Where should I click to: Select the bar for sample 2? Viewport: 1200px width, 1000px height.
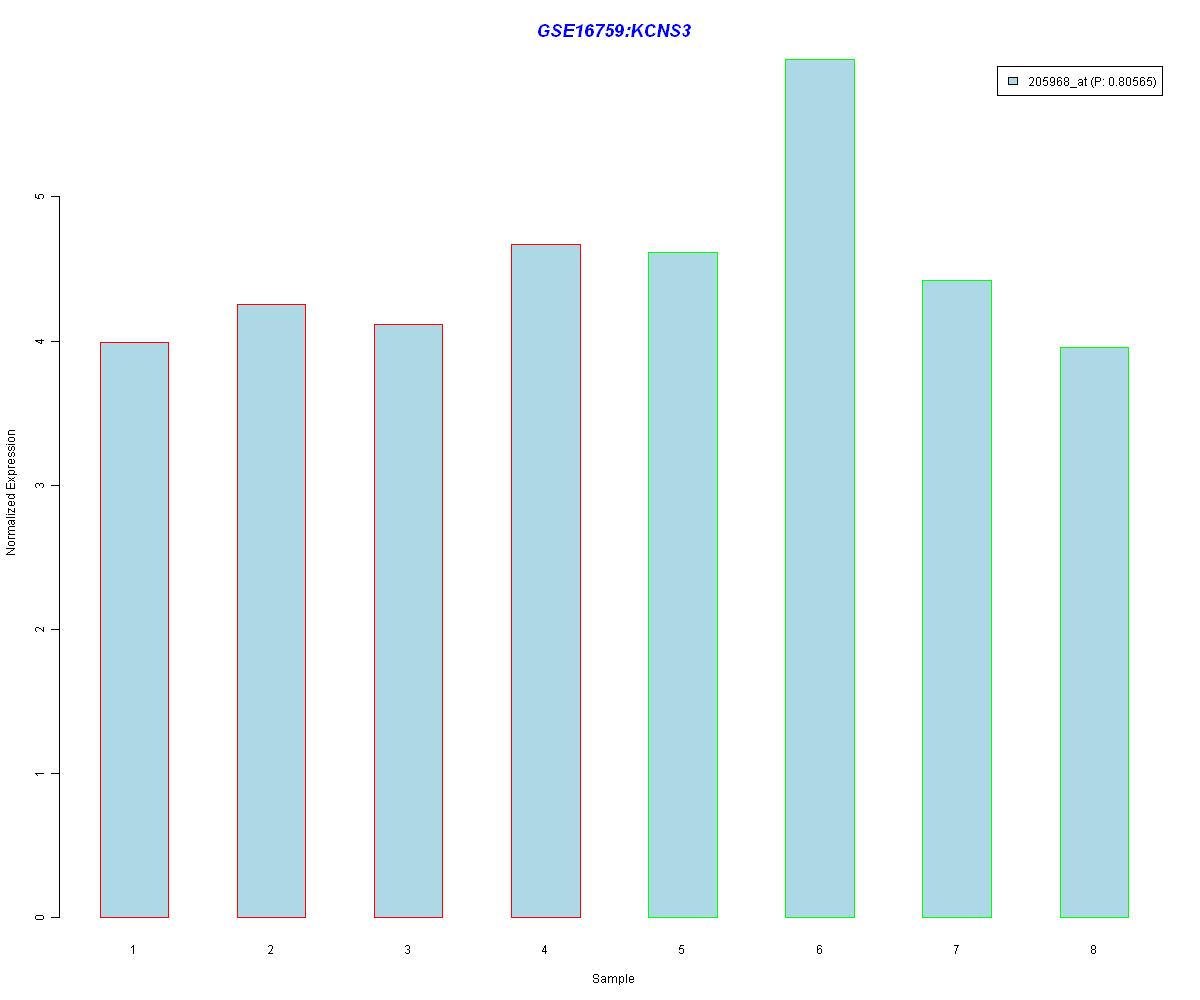click(x=271, y=611)
